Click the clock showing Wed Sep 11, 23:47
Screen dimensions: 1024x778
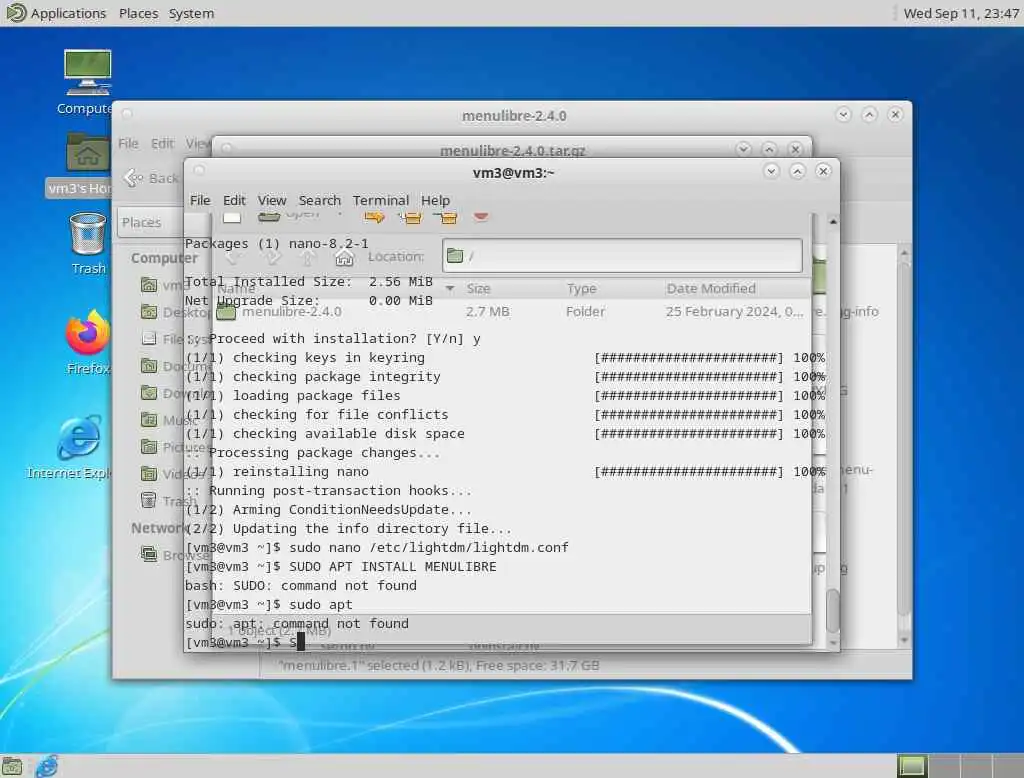pyautogui.click(x=961, y=13)
